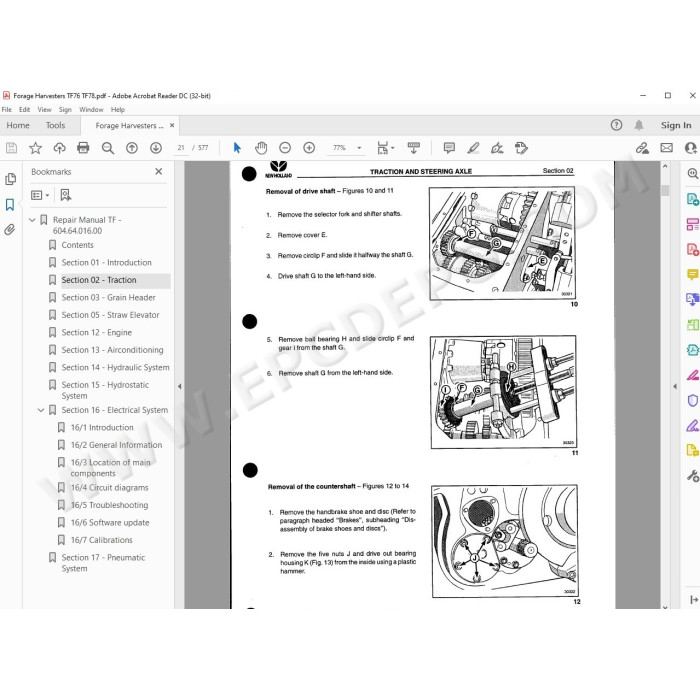
Task: Open the Protect shield tool in right pane
Action: tap(692, 400)
